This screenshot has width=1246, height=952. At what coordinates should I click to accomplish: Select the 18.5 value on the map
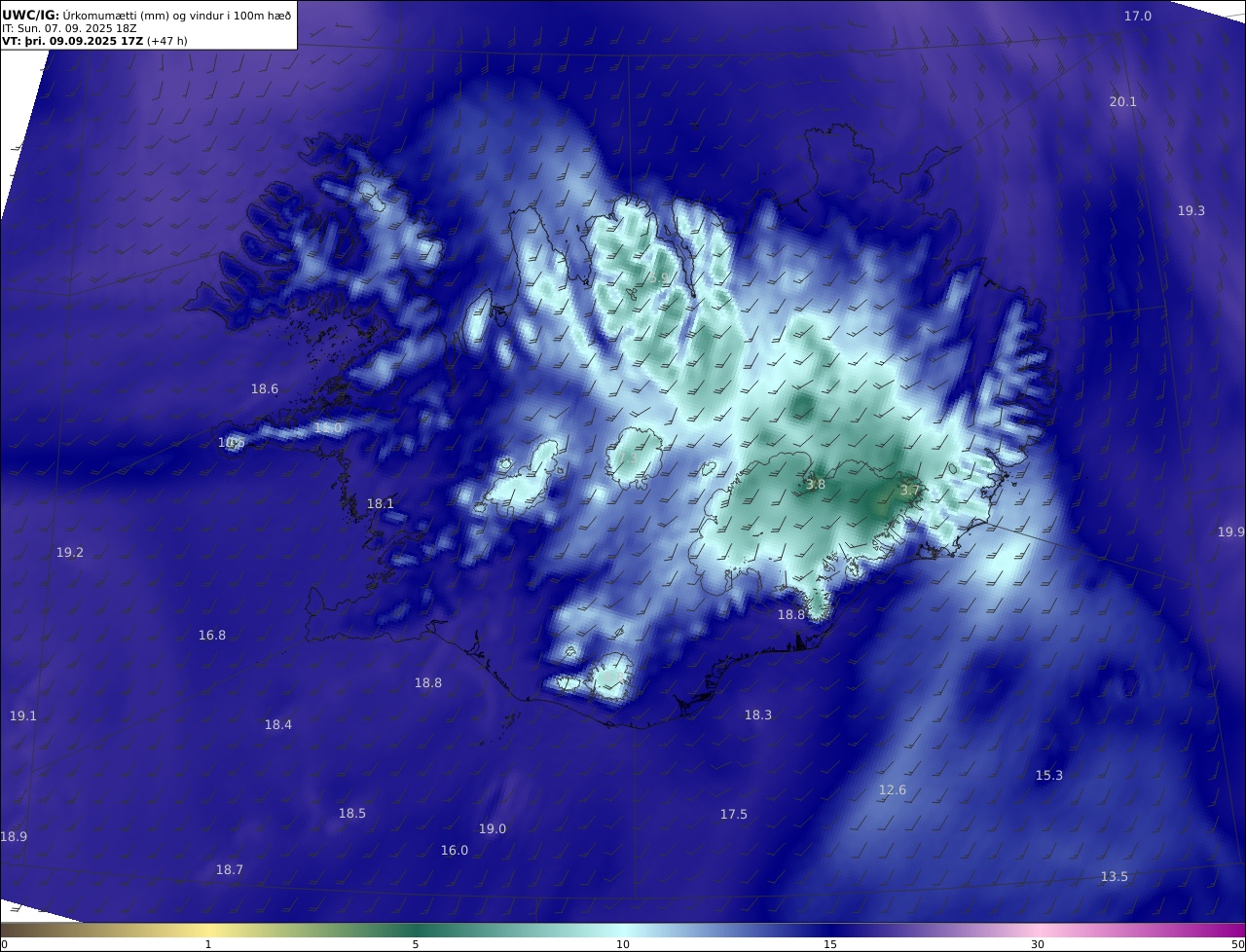click(x=351, y=814)
